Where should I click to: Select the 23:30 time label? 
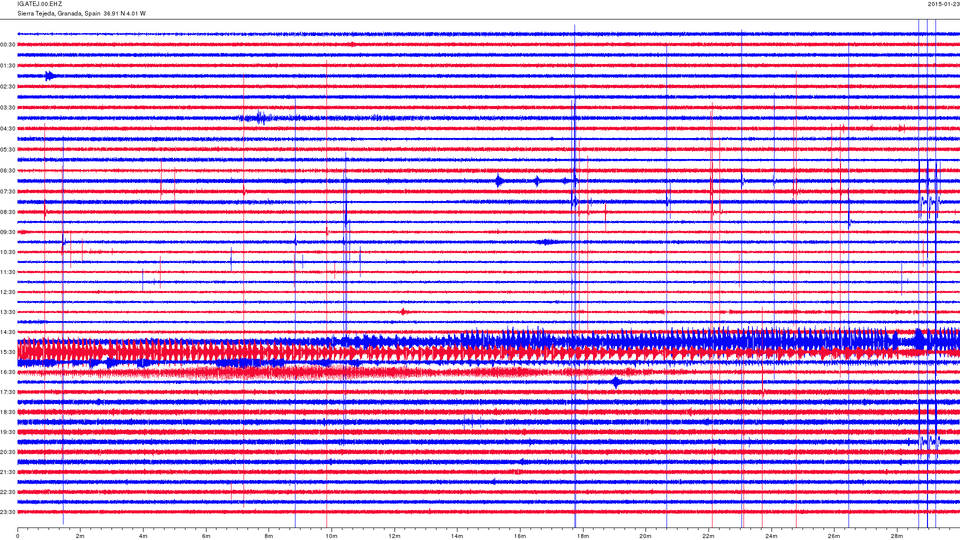[8, 512]
